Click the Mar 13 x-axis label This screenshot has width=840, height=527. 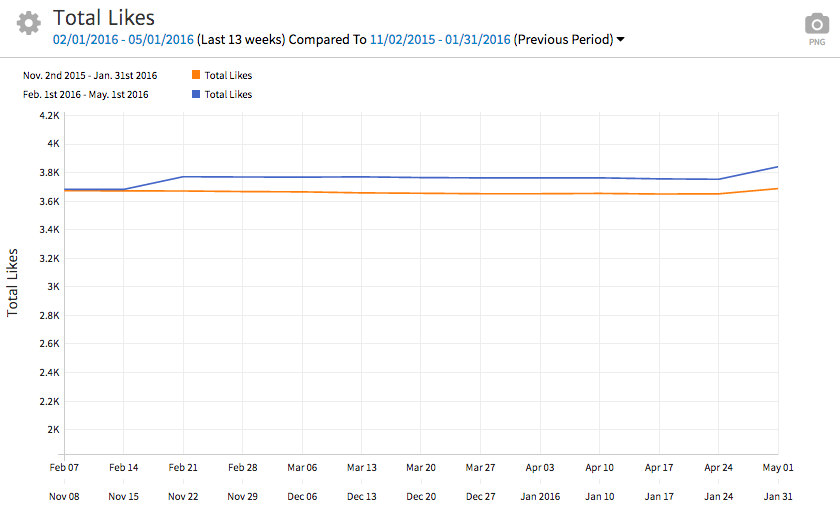click(361, 467)
